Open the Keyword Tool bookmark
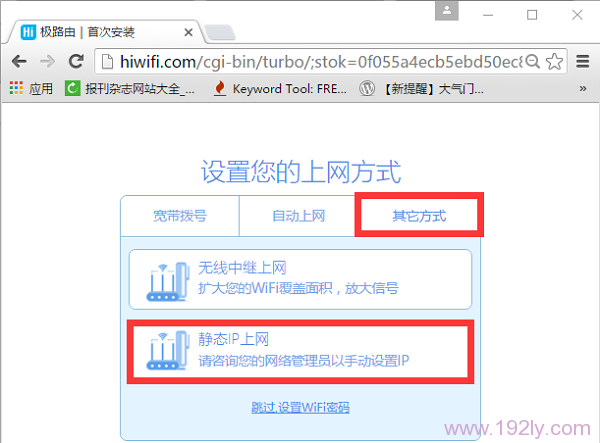 pos(278,88)
